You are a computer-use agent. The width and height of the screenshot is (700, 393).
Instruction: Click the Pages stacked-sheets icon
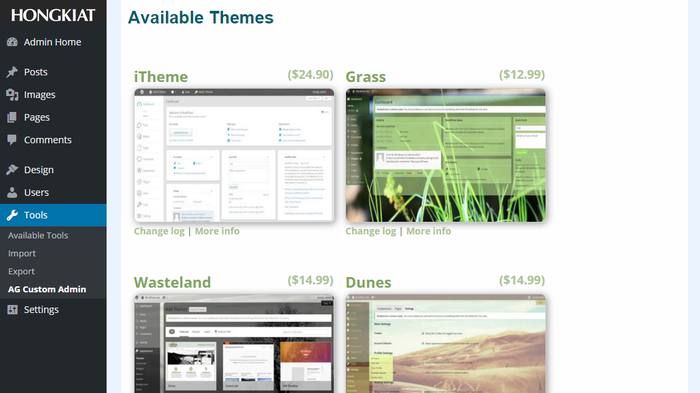(x=12, y=117)
